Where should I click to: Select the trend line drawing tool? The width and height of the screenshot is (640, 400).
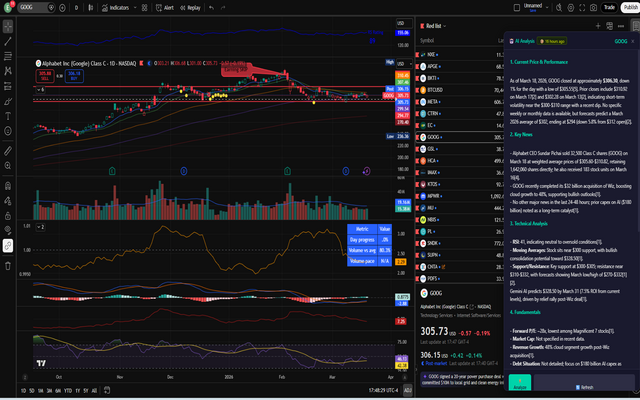click(x=8, y=41)
